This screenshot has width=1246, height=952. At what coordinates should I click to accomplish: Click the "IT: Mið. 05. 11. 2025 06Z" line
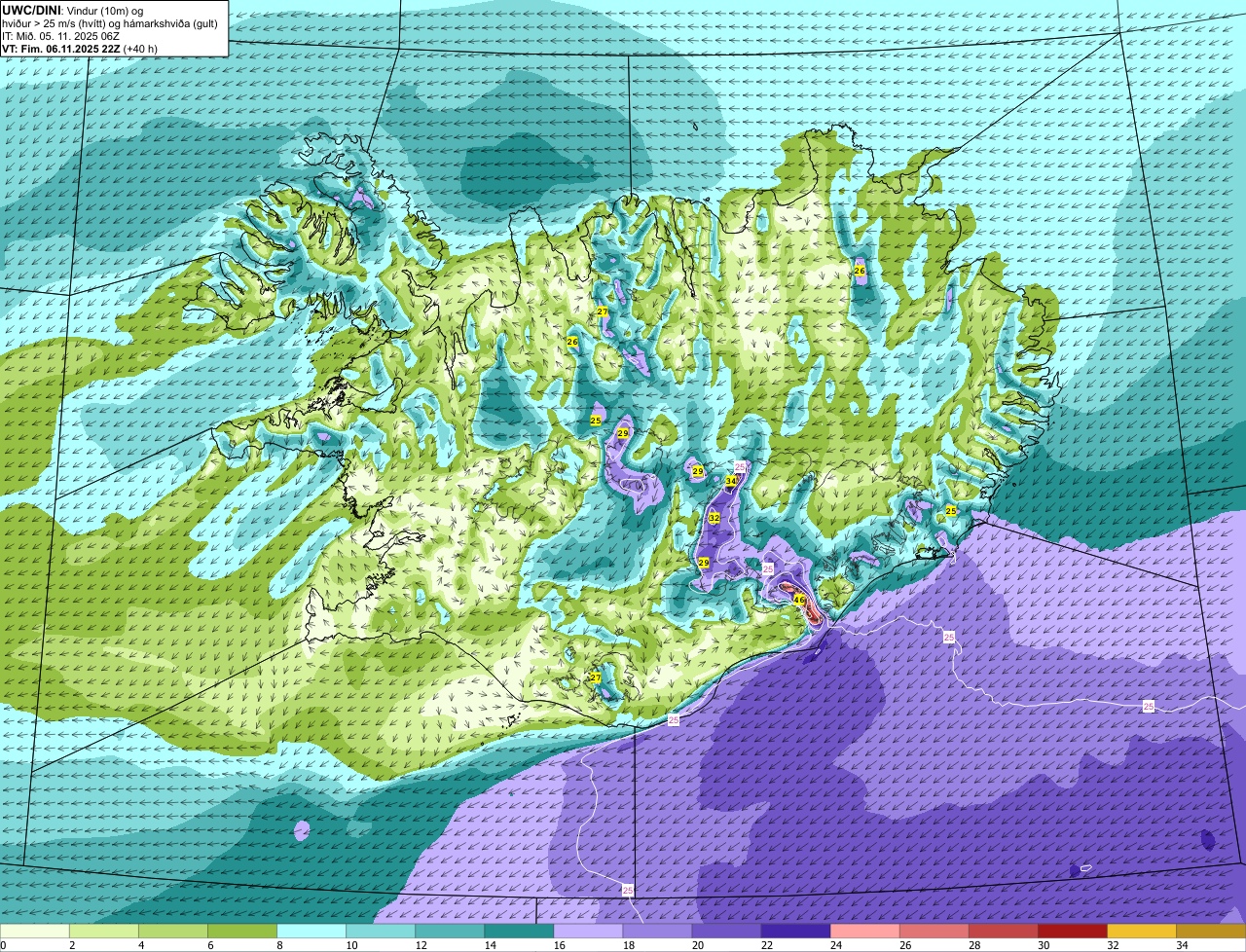(x=60, y=36)
